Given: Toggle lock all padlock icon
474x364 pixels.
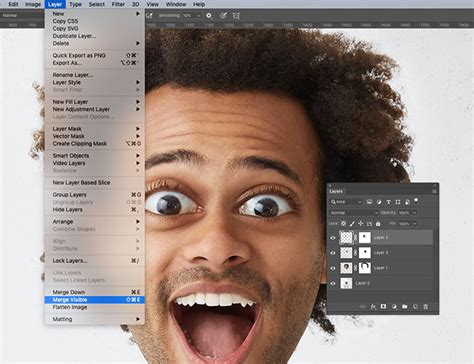Looking at the screenshot, I should (x=378, y=224).
